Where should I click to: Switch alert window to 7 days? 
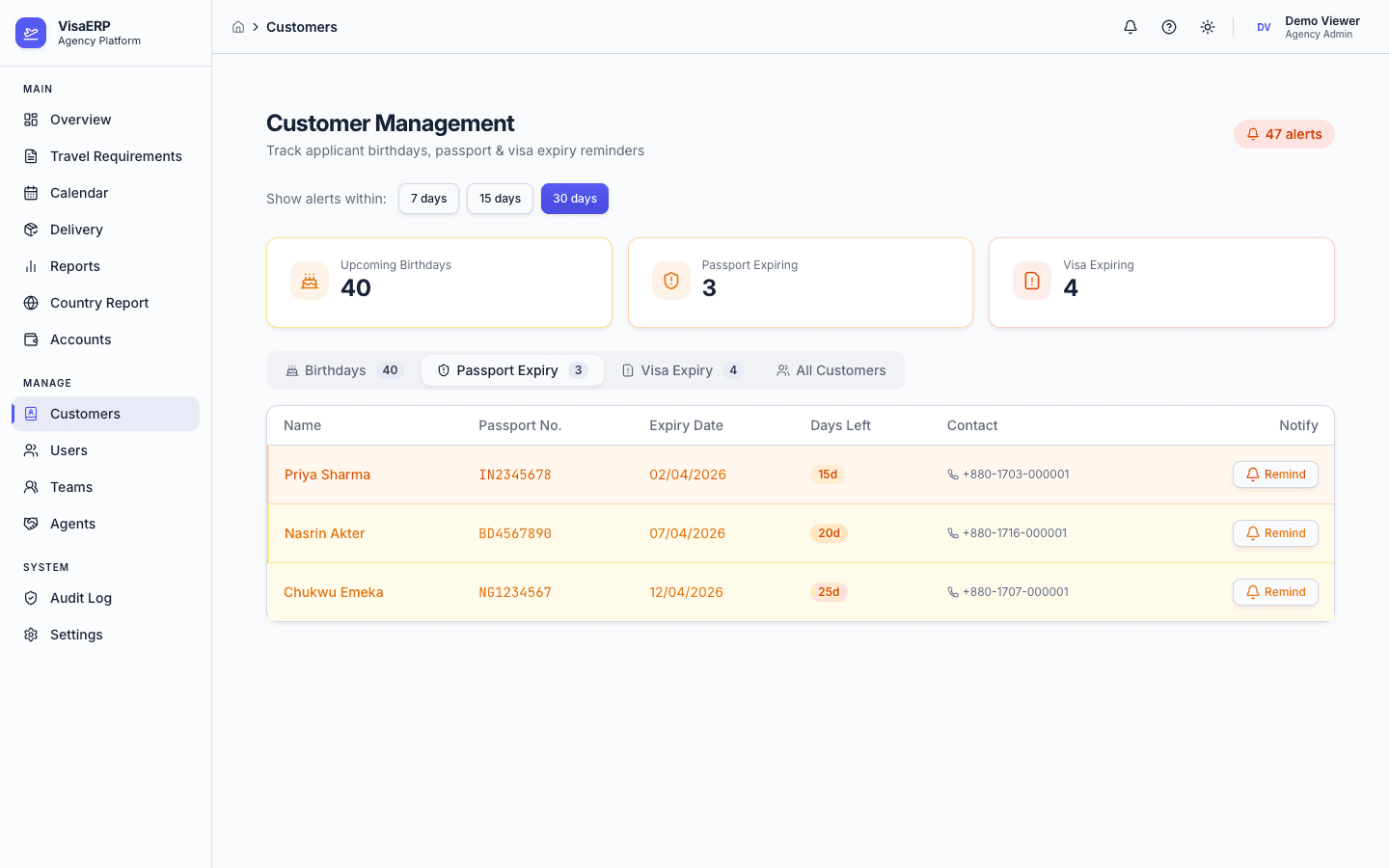pyautogui.click(x=428, y=198)
